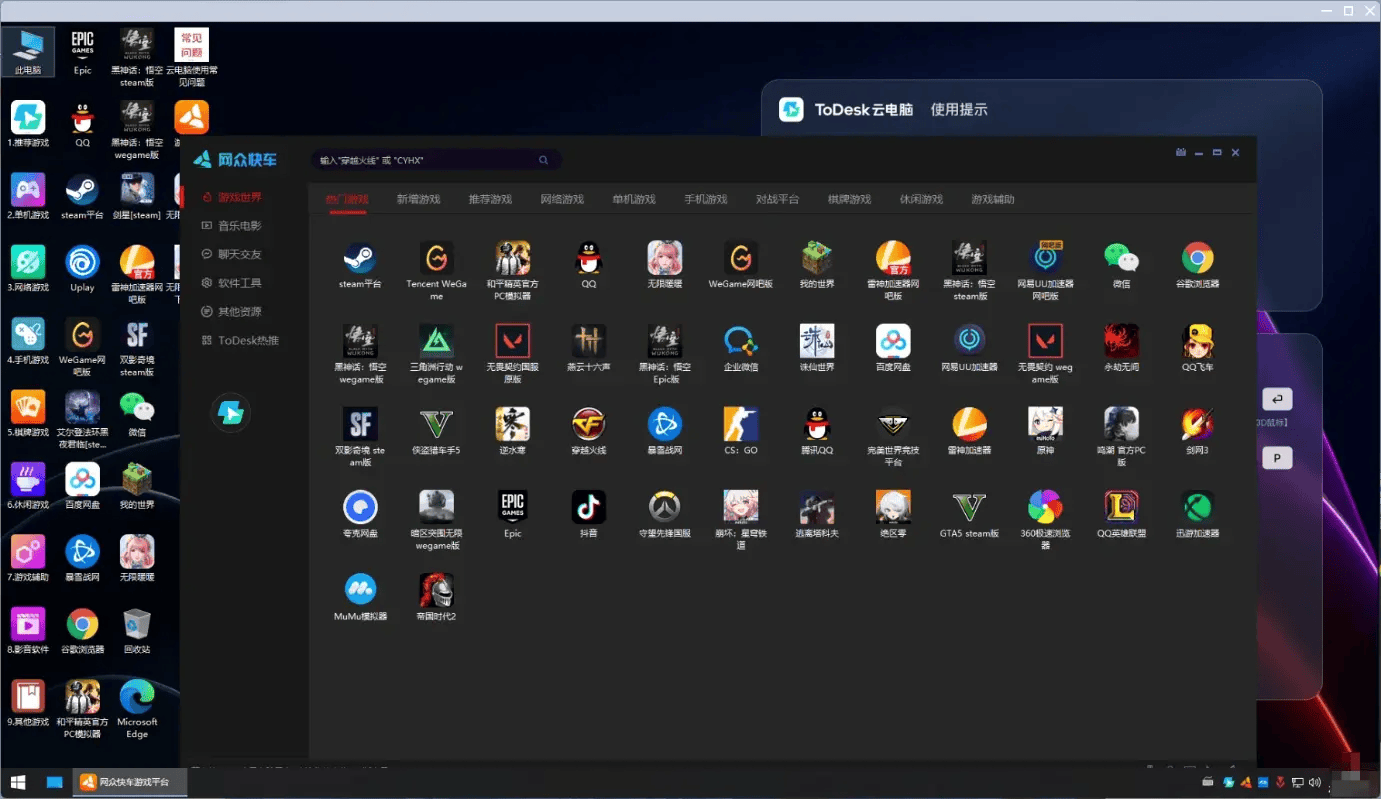Open 无畏契约国服原版 icon
This screenshot has height=799, width=1381.
[x=512, y=342]
